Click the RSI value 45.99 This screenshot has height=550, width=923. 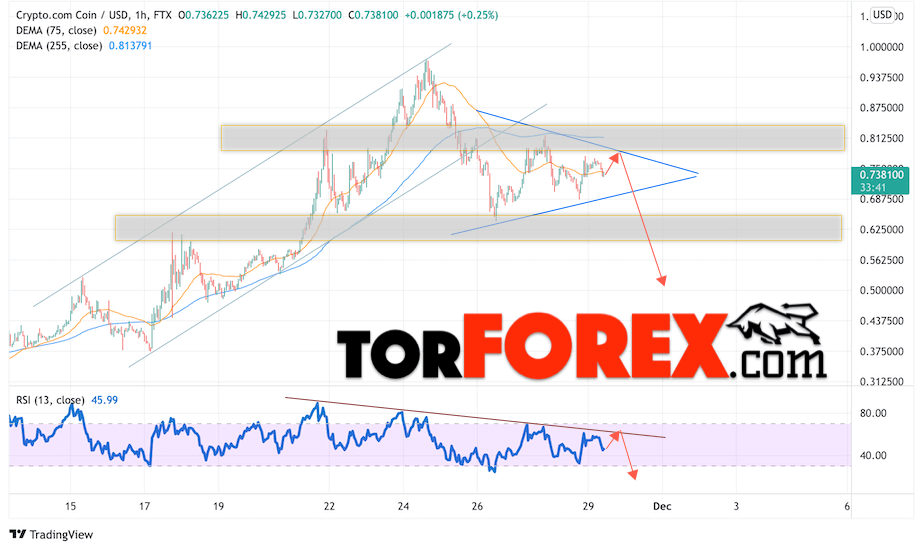[104, 400]
